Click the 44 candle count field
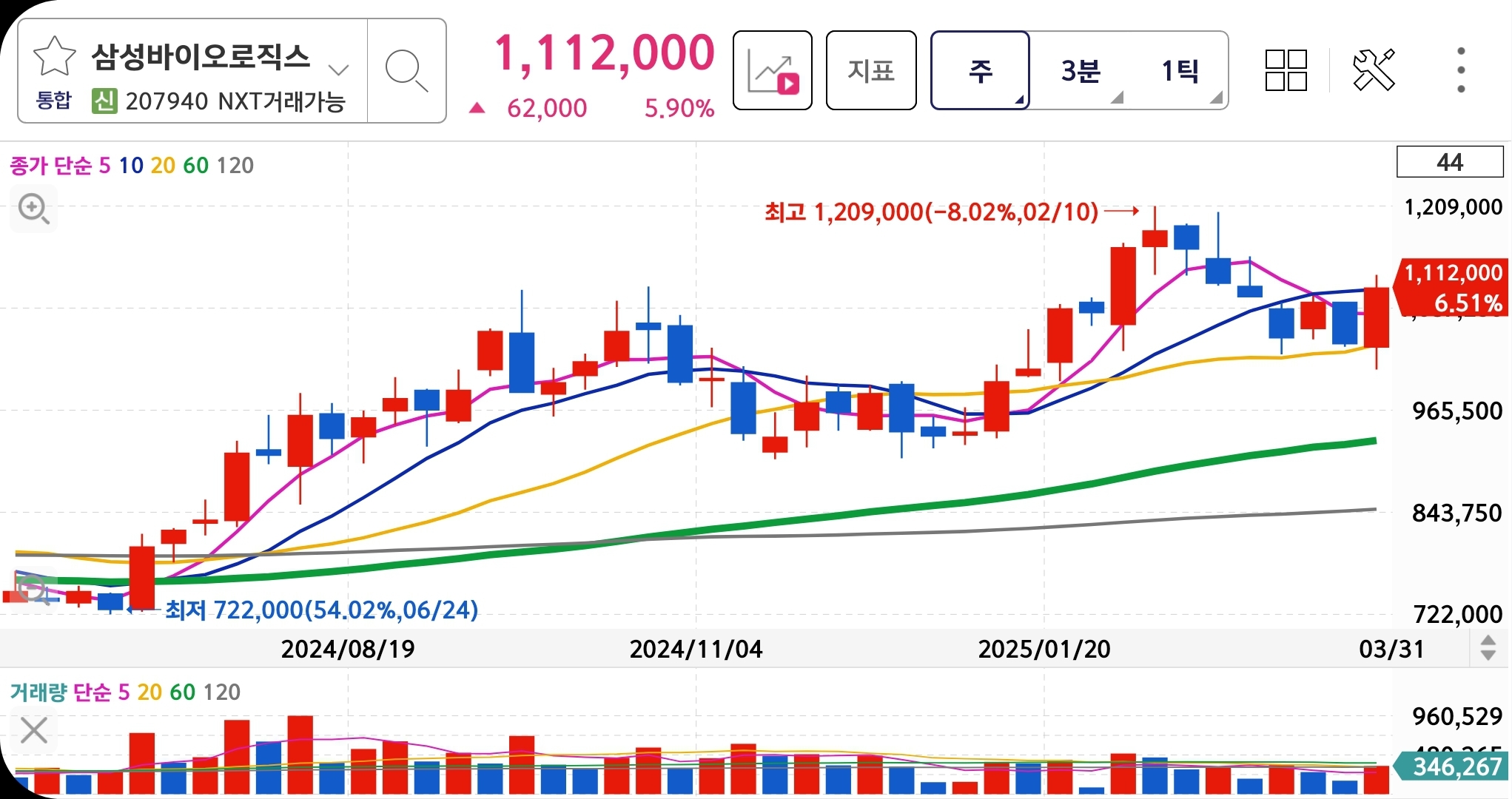This screenshot has height=799, width=1512. (1450, 162)
